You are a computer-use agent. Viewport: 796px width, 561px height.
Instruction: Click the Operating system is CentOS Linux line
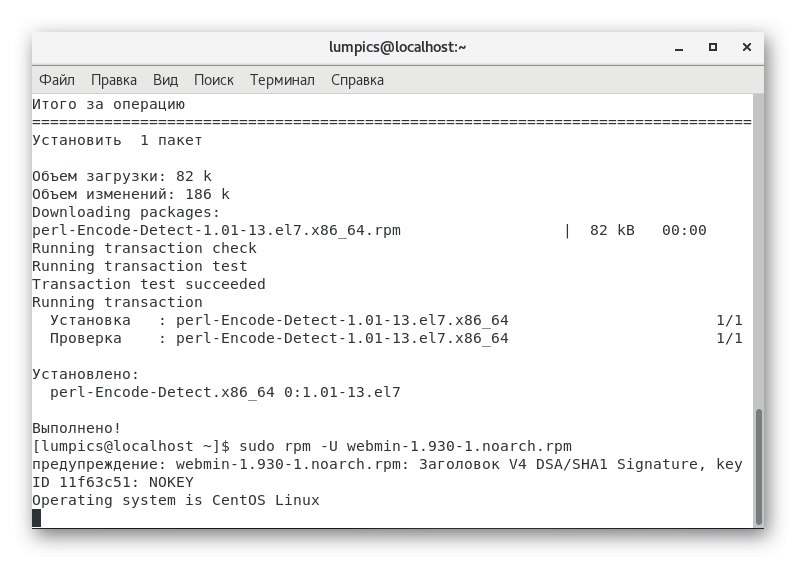pos(176,499)
